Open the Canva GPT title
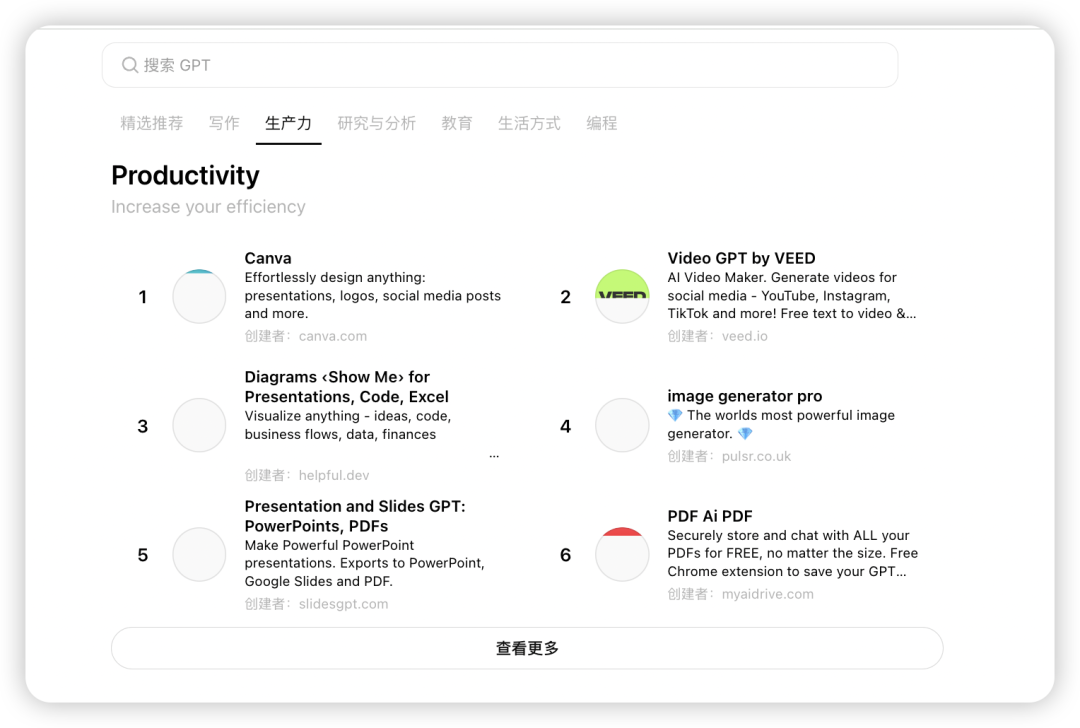 click(x=268, y=258)
